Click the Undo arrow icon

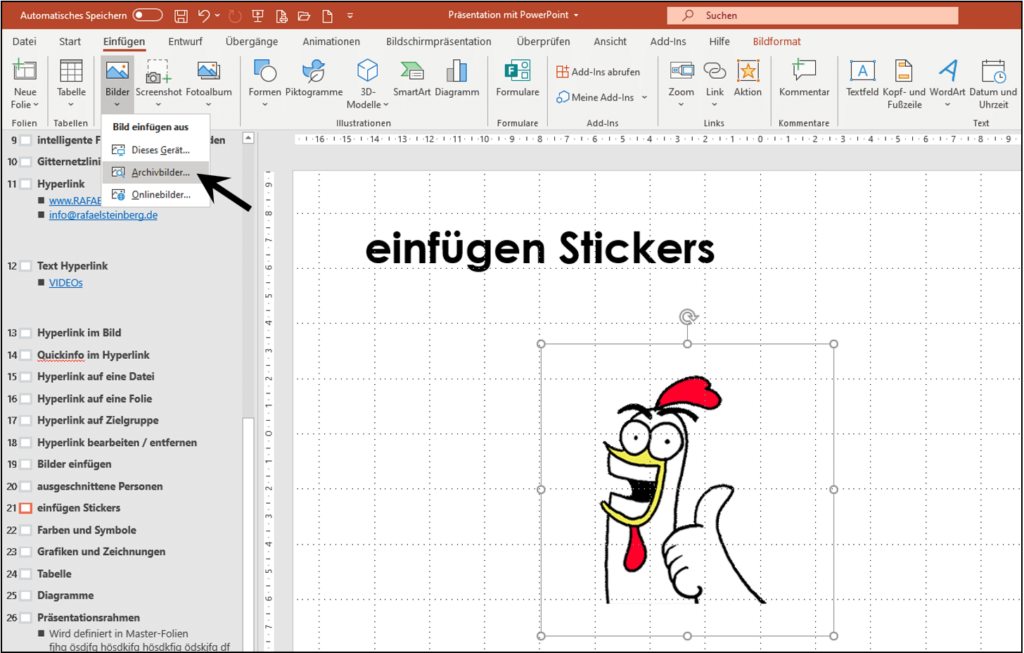(x=204, y=16)
